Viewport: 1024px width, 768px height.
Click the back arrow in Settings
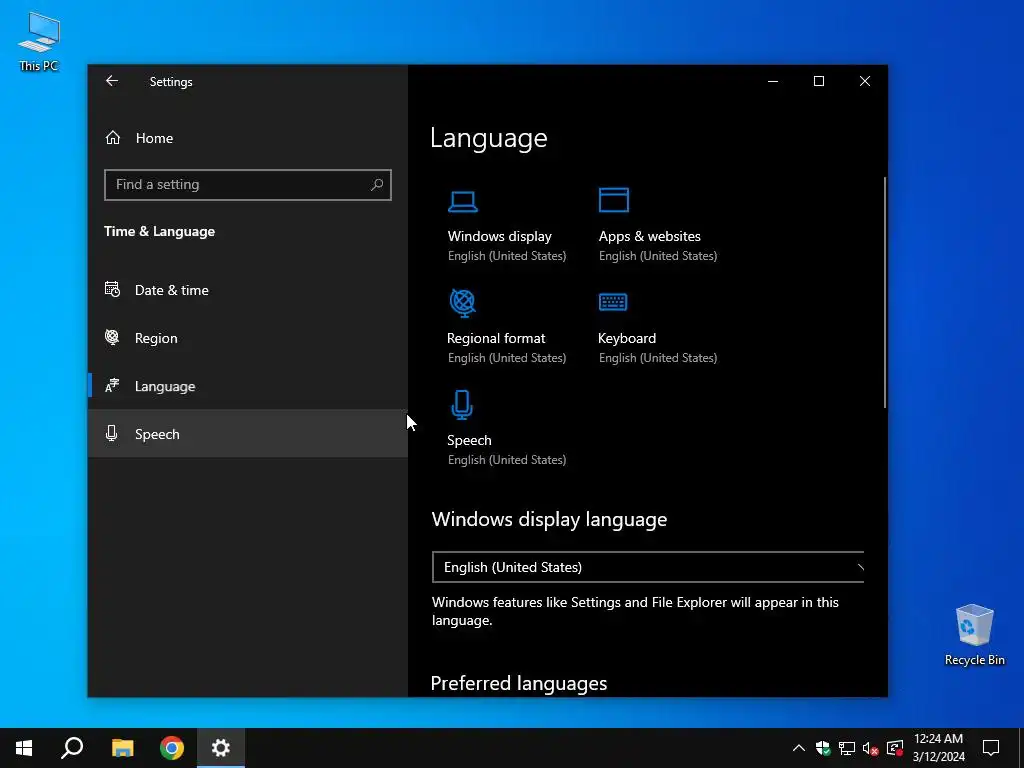click(x=112, y=81)
